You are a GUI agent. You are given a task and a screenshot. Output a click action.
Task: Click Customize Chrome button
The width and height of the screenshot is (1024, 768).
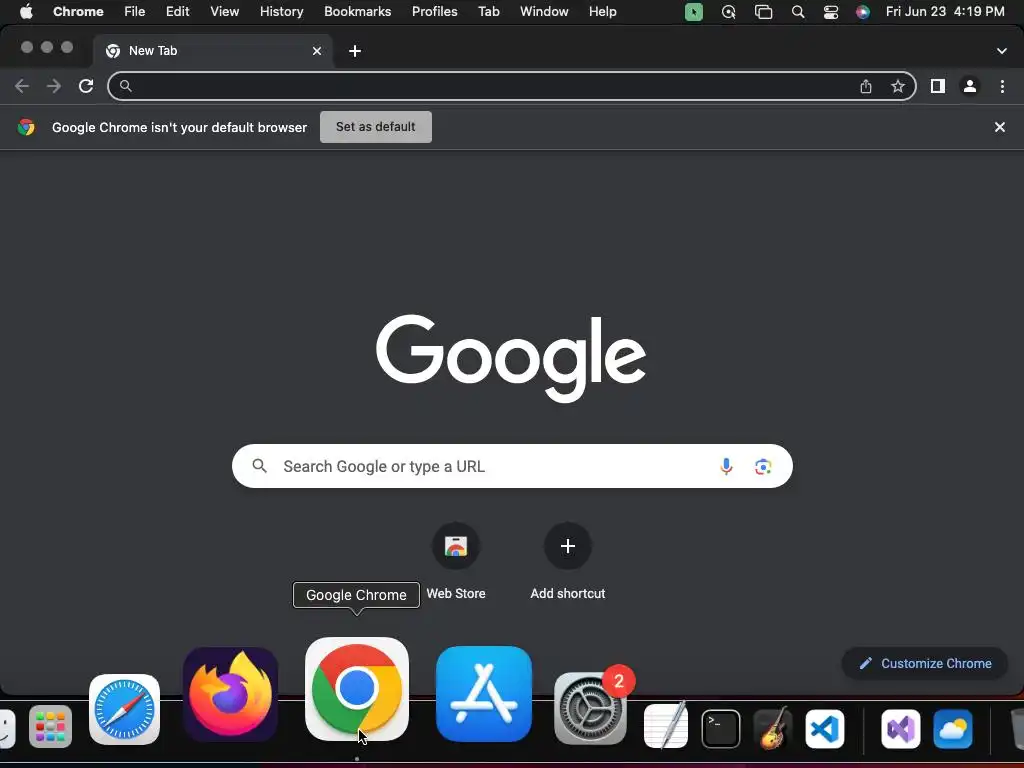click(x=925, y=664)
